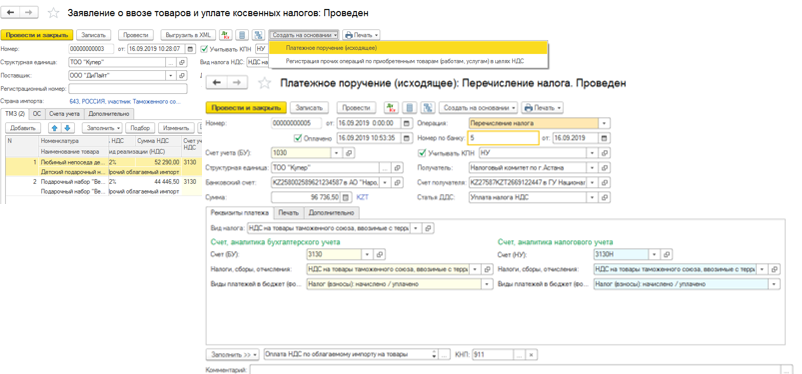
Task: Expand the Счет (НУ) 3130Н dropdown
Action: click(x=655, y=254)
